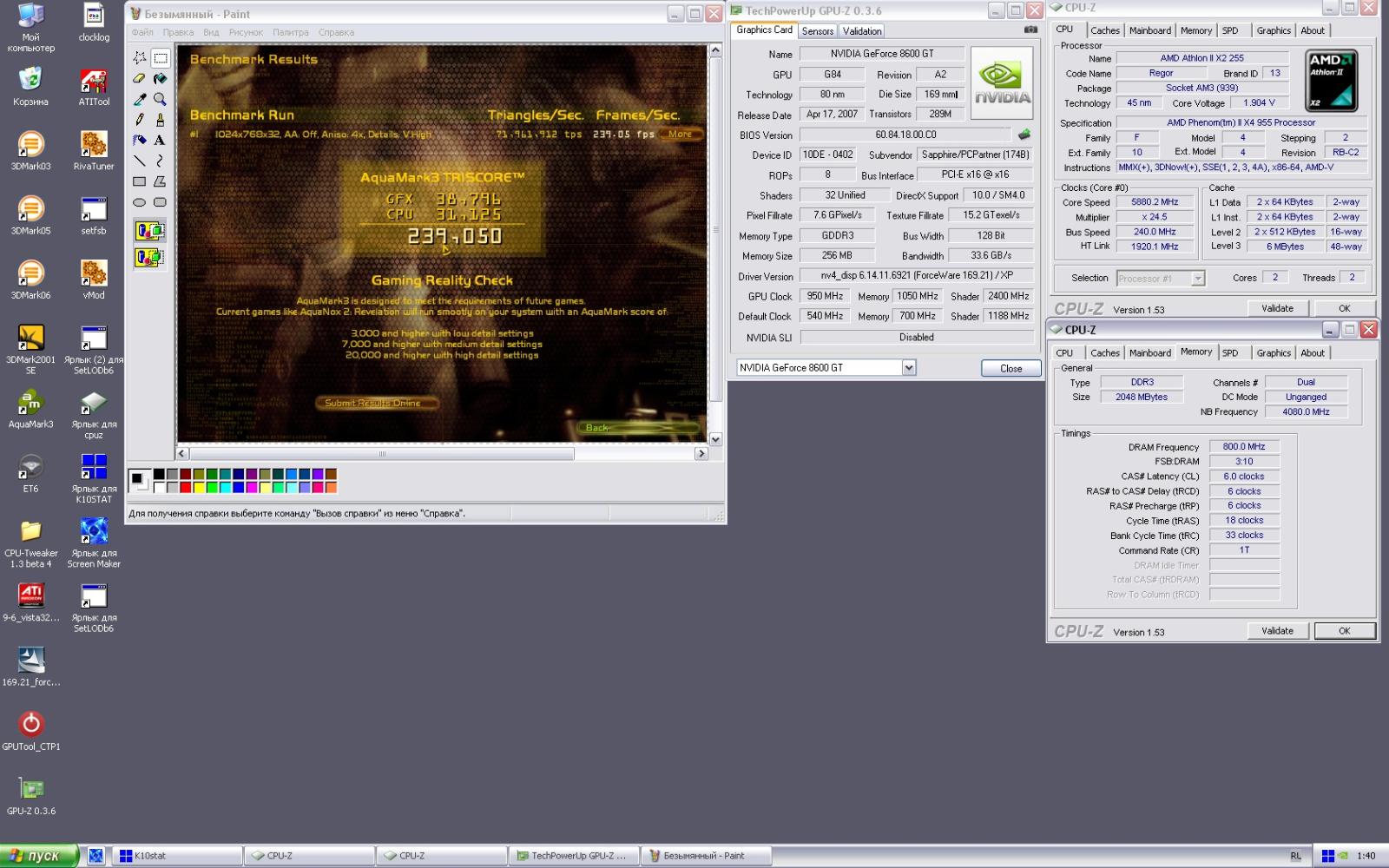This screenshot has width=1389, height=868.
Task: Select the Rectangle shape tool
Action: pos(140,181)
